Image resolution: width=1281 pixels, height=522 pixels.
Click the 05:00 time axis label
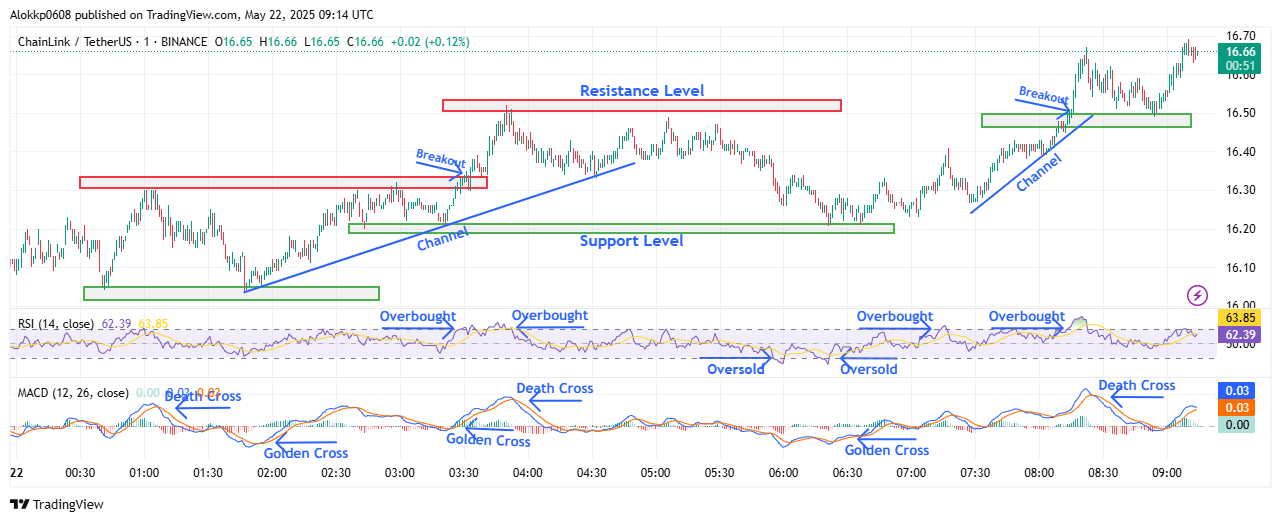(x=655, y=472)
